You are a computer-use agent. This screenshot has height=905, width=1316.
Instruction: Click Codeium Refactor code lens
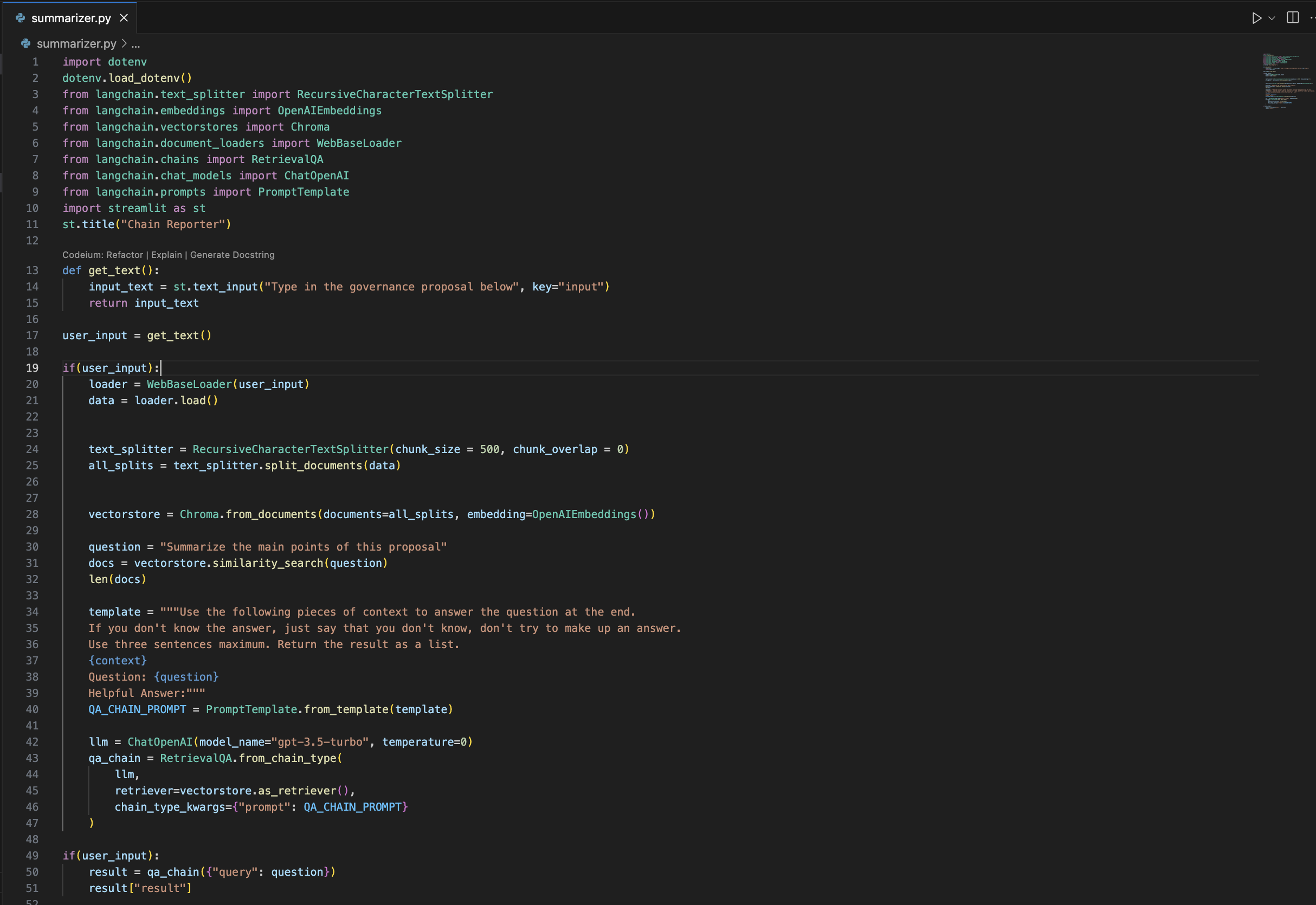pos(124,255)
